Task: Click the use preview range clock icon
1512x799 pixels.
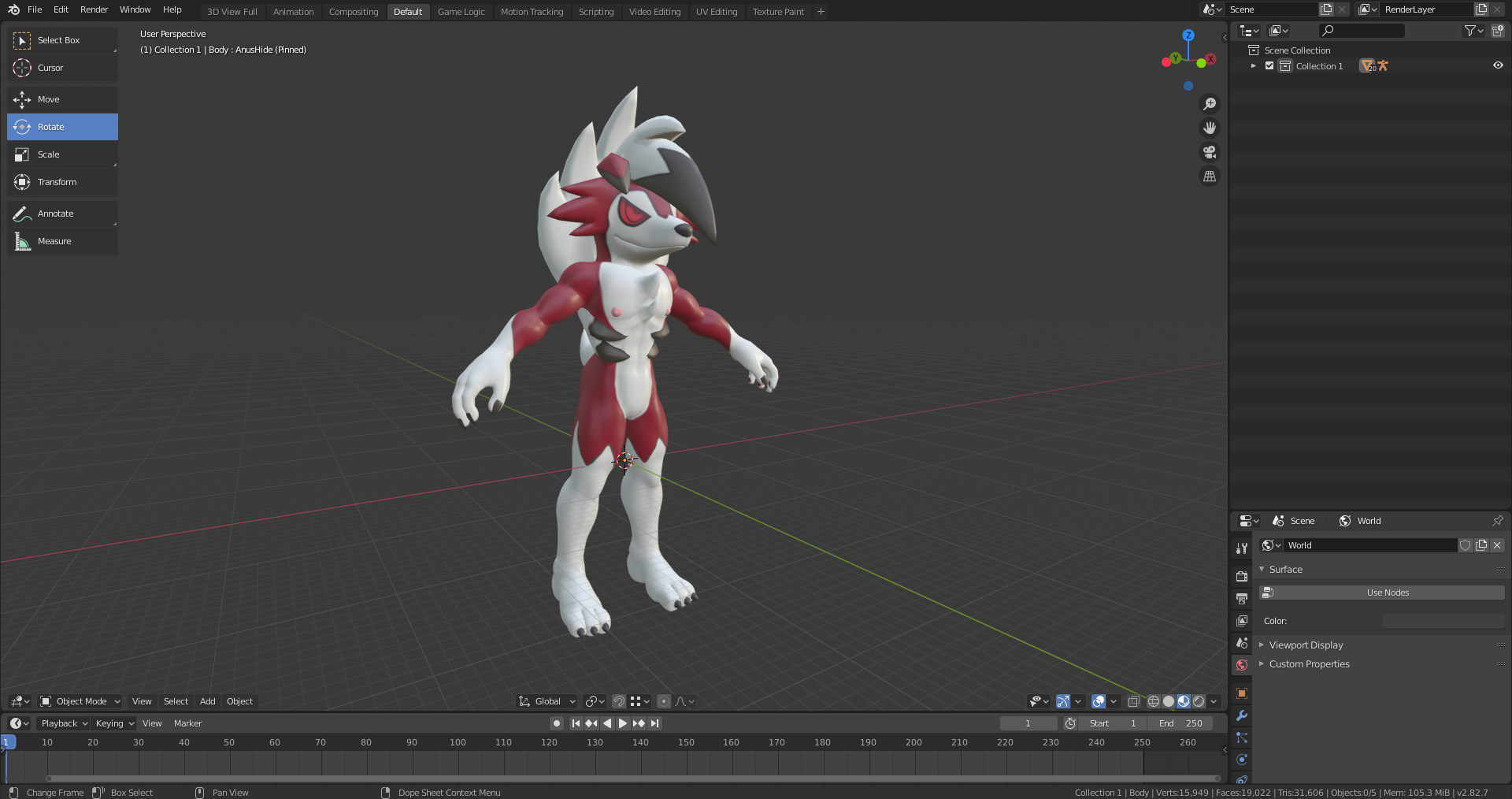Action: pyautogui.click(x=1070, y=723)
